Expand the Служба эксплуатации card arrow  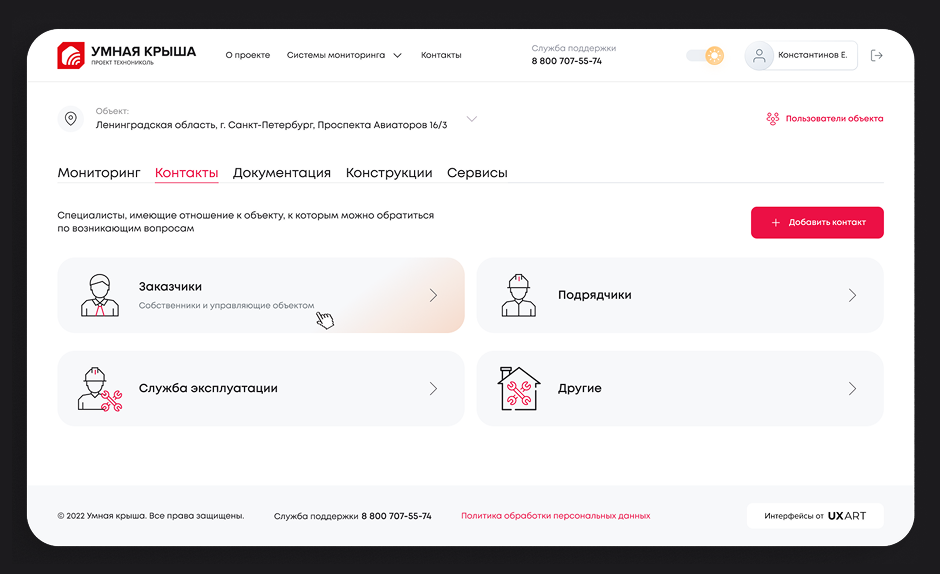(x=433, y=388)
